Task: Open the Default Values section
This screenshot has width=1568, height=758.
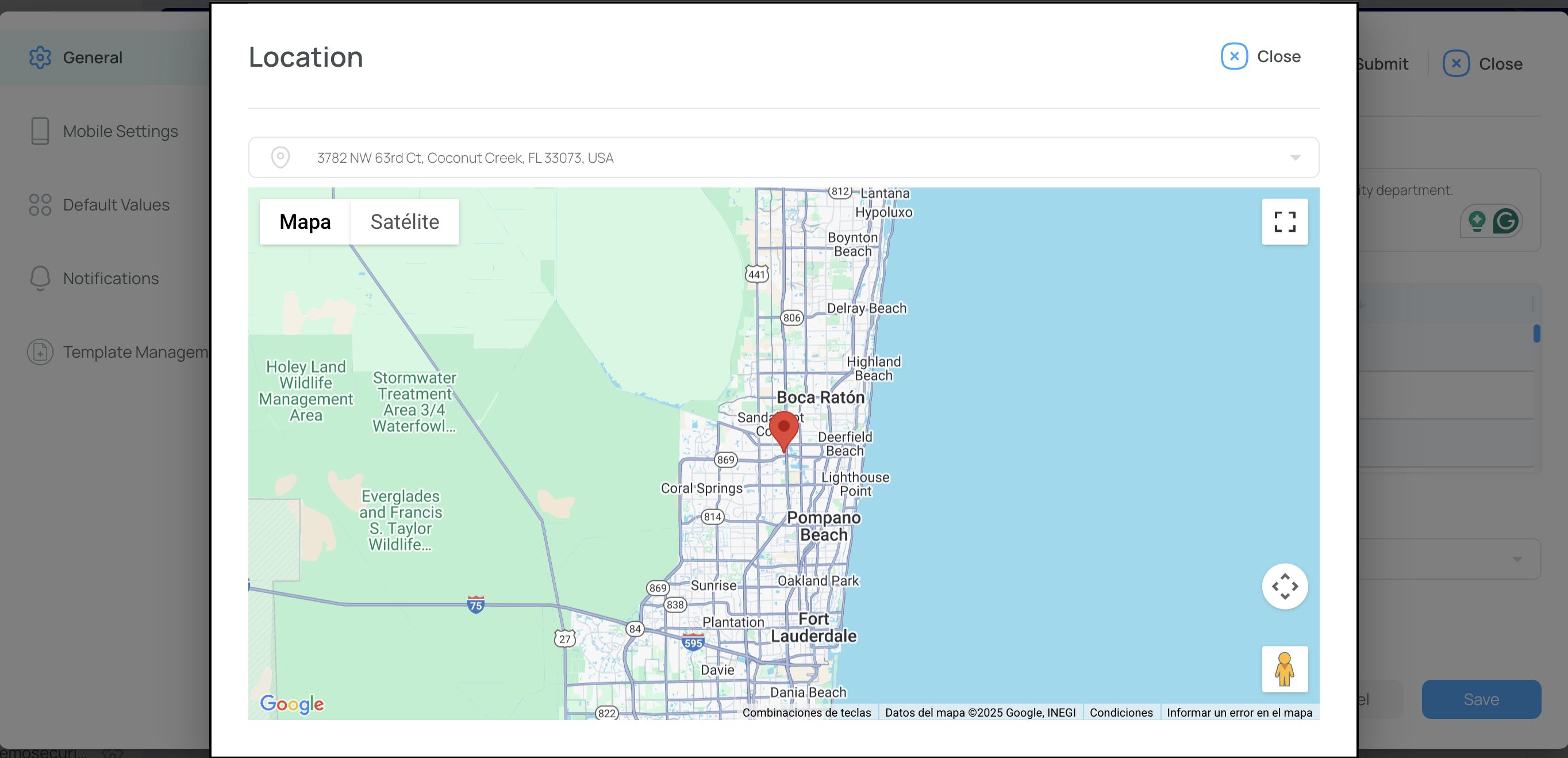Action: coord(105,205)
